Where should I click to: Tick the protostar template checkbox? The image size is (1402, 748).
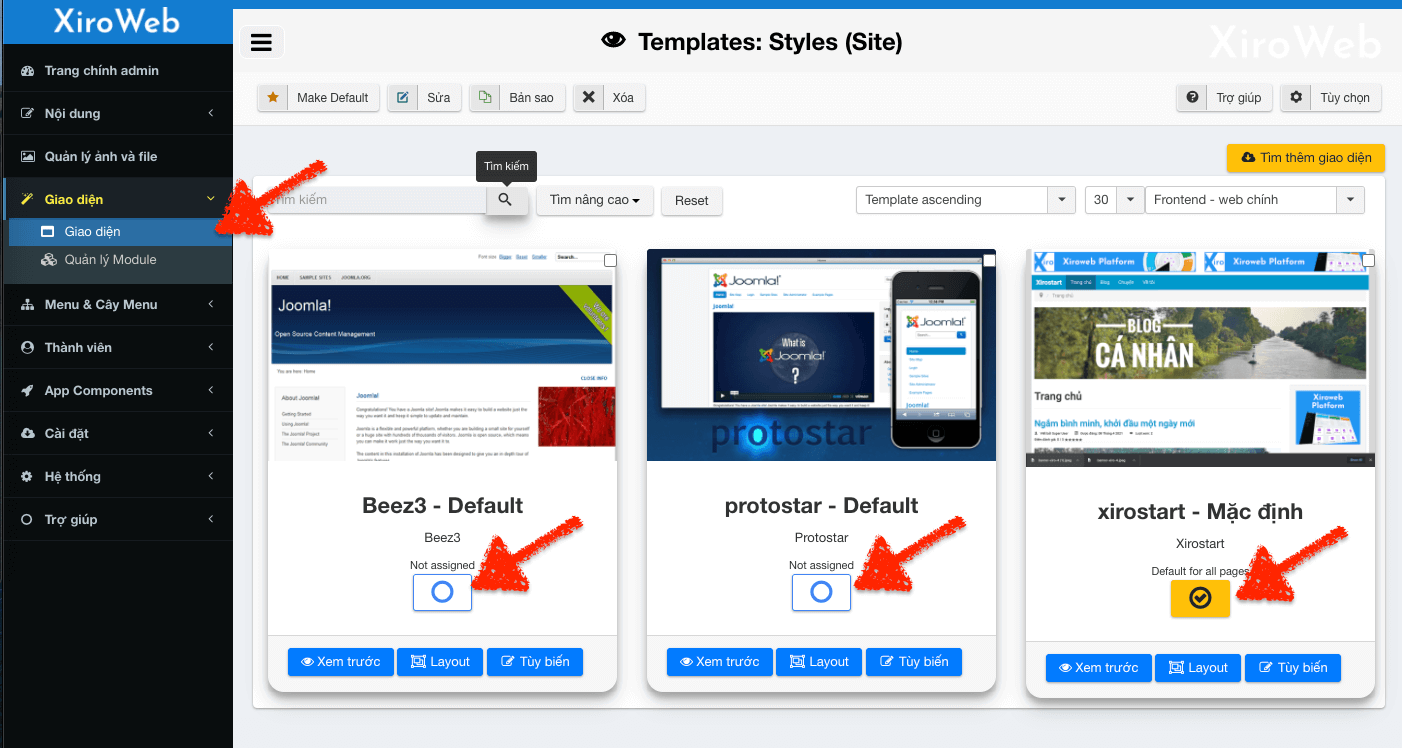click(989, 260)
